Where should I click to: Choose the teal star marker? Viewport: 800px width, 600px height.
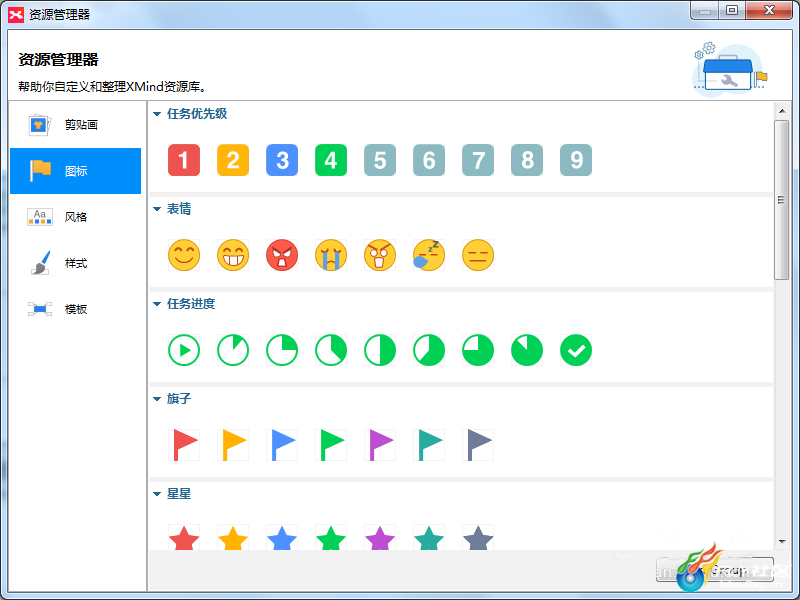coord(429,537)
